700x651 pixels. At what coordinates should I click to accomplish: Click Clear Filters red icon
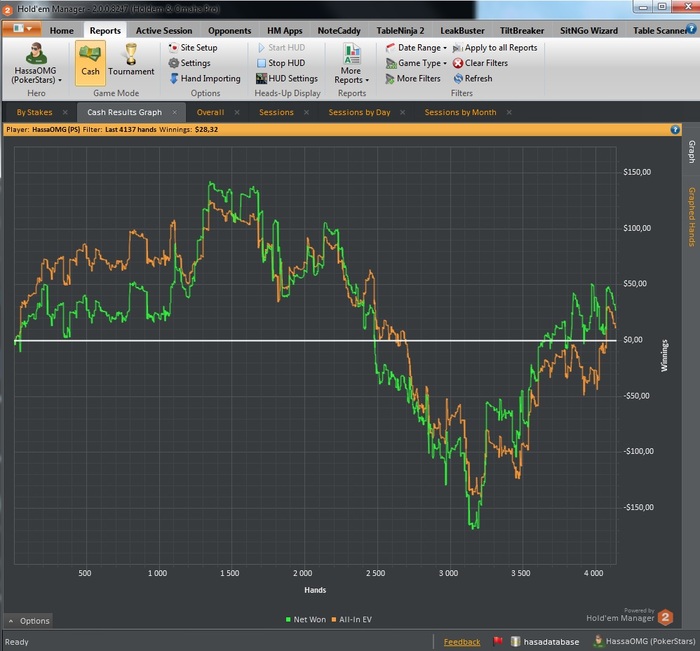point(458,63)
